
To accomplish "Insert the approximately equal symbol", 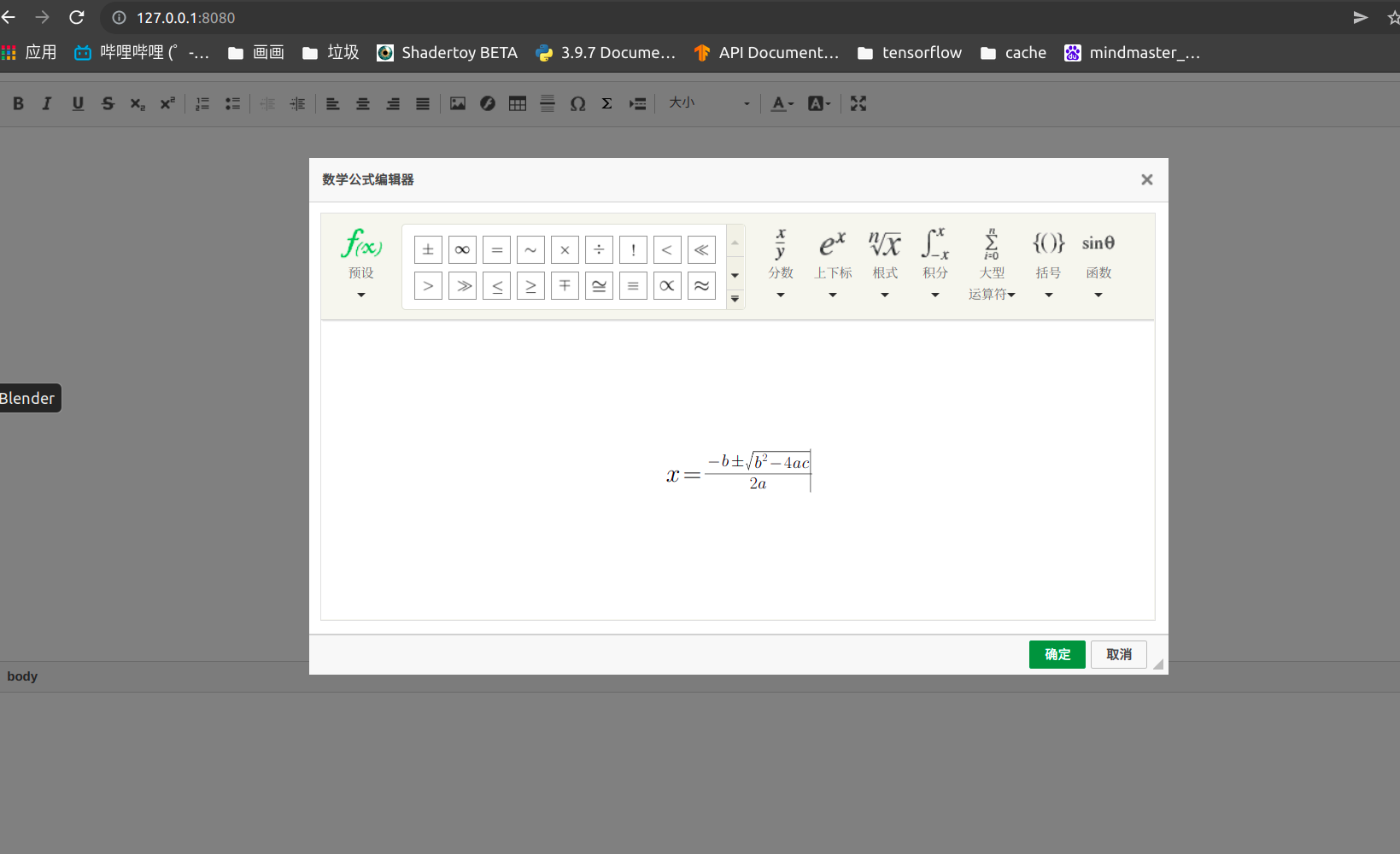I will 701,286.
